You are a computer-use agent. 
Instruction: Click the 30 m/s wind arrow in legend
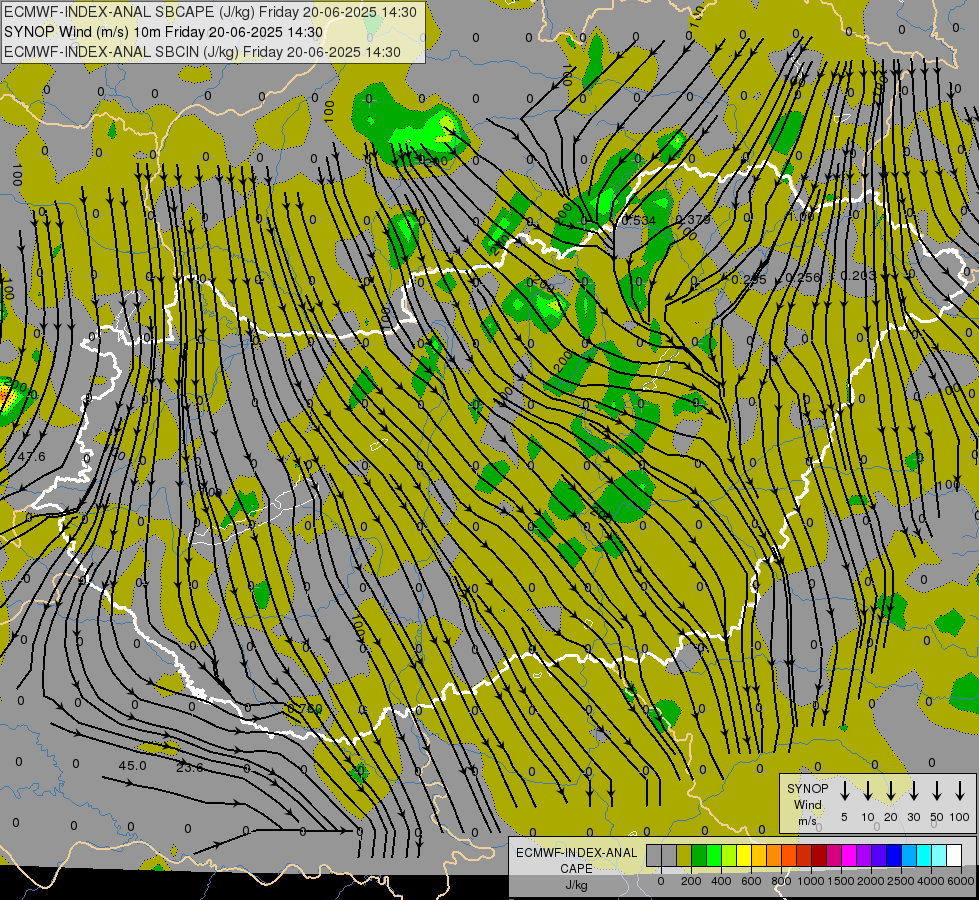click(x=913, y=791)
